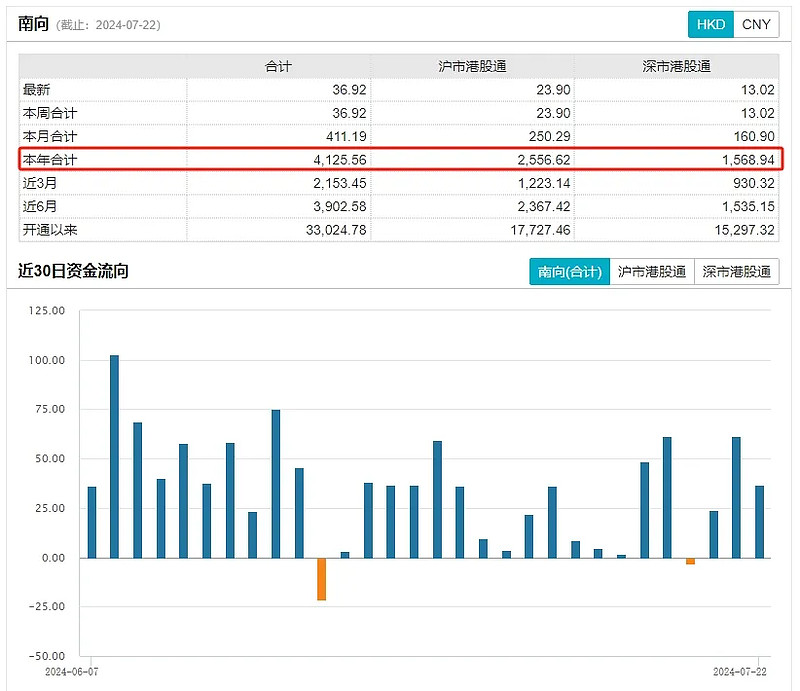Image resolution: width=800 pixels, height=691 pixels.
Task: Click the 近3月 row label
Action: pyautogui.click(x=40, y=183)
